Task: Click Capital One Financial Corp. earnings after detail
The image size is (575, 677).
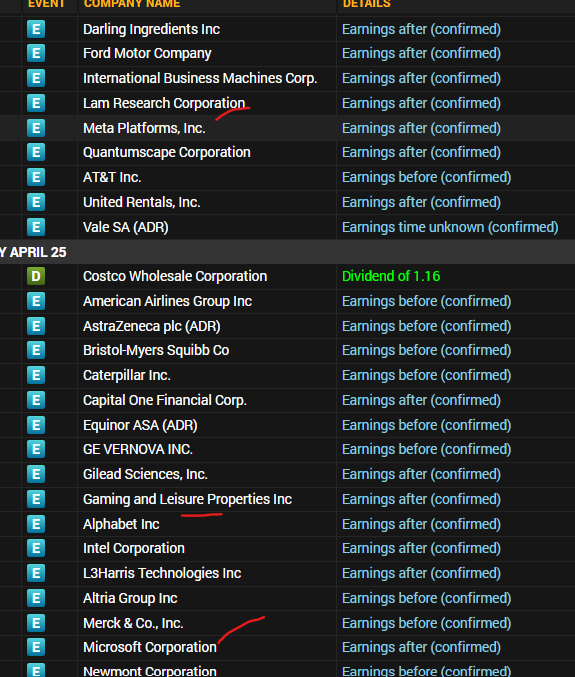Action: [421, 400]
